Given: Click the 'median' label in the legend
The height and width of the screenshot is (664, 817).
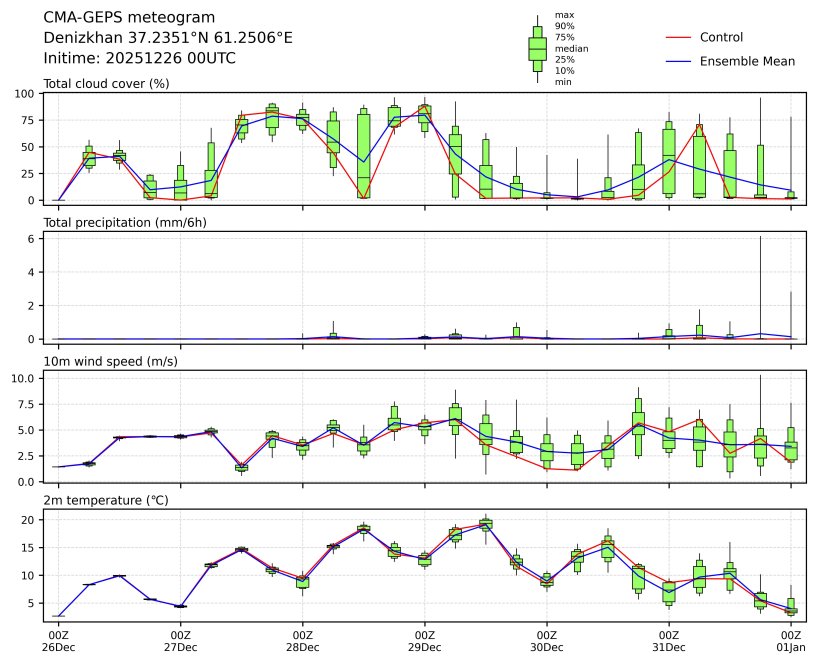Looking at the screenshot, I should (x=571, y=49).
